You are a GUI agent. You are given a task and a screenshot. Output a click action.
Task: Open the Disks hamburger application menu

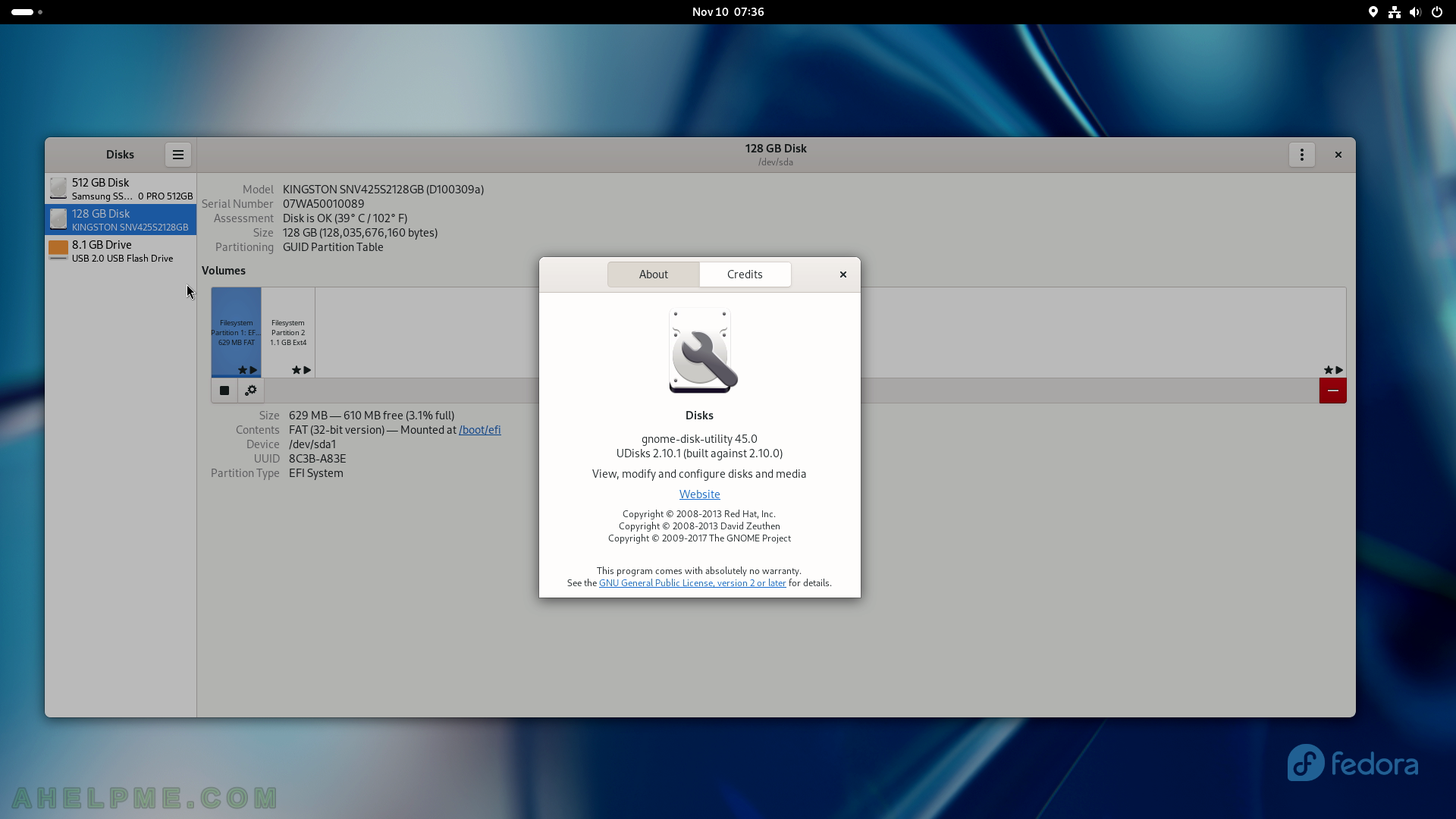(178, 155)
